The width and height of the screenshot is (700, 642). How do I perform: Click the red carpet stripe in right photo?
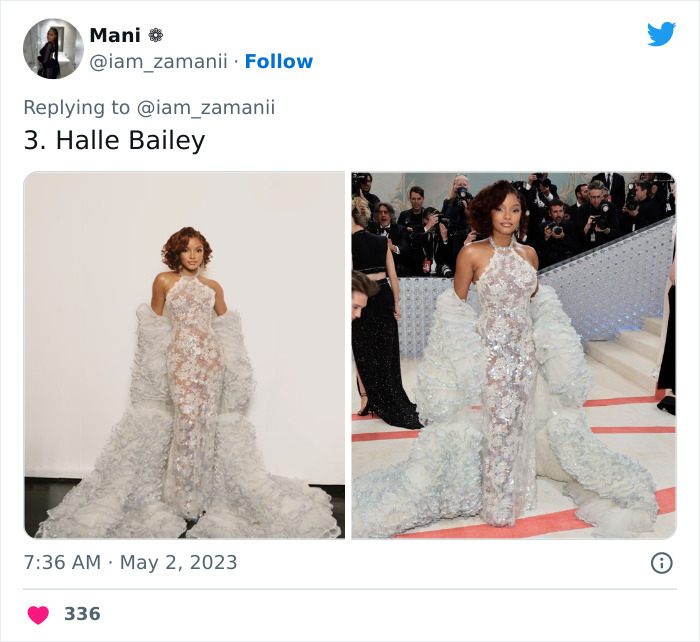tap(600, 522)
